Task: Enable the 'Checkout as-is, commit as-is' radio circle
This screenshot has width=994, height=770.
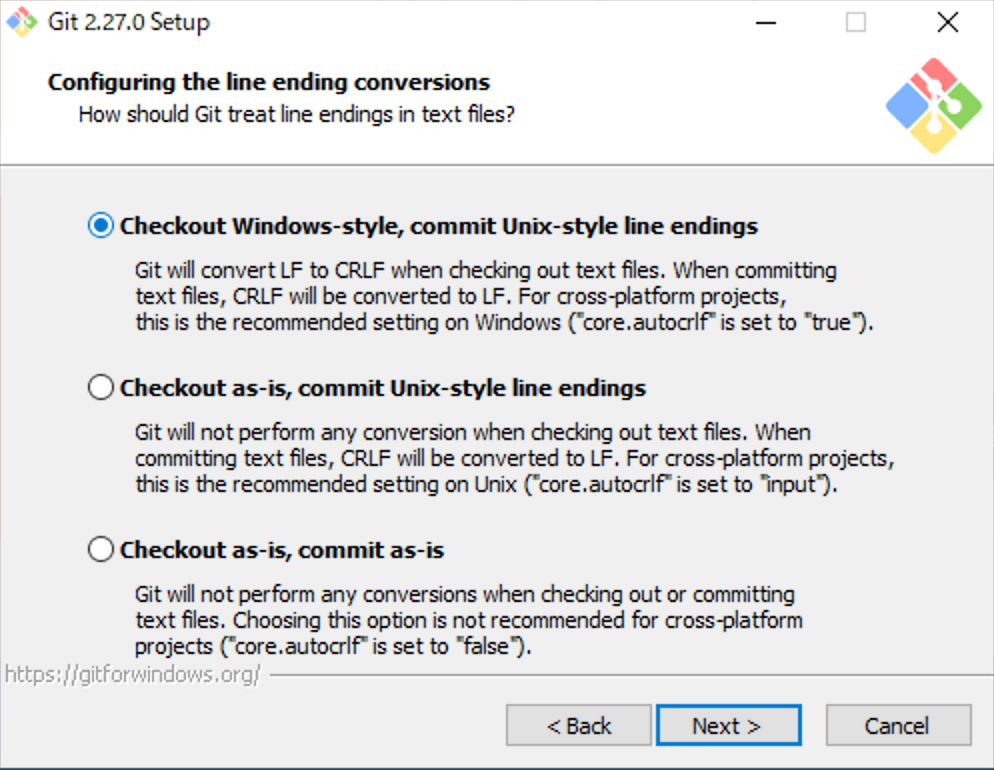Action: pos(101,550)
